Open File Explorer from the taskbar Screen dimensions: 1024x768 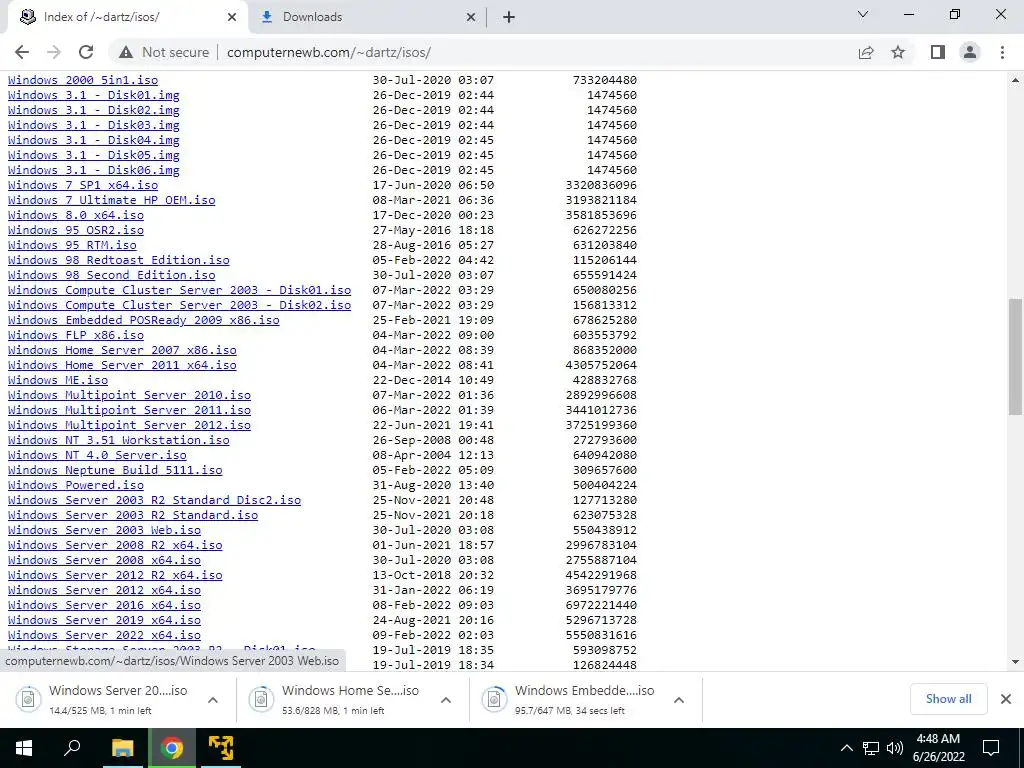tap(122, 748)
